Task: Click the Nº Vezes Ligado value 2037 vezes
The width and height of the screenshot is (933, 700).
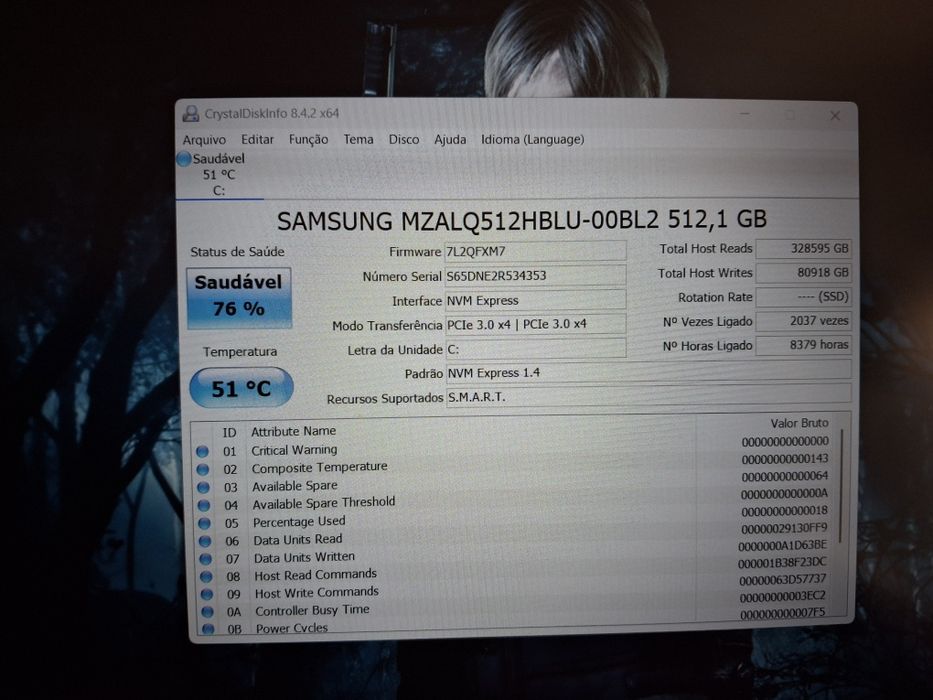Action: coord(803,321)
